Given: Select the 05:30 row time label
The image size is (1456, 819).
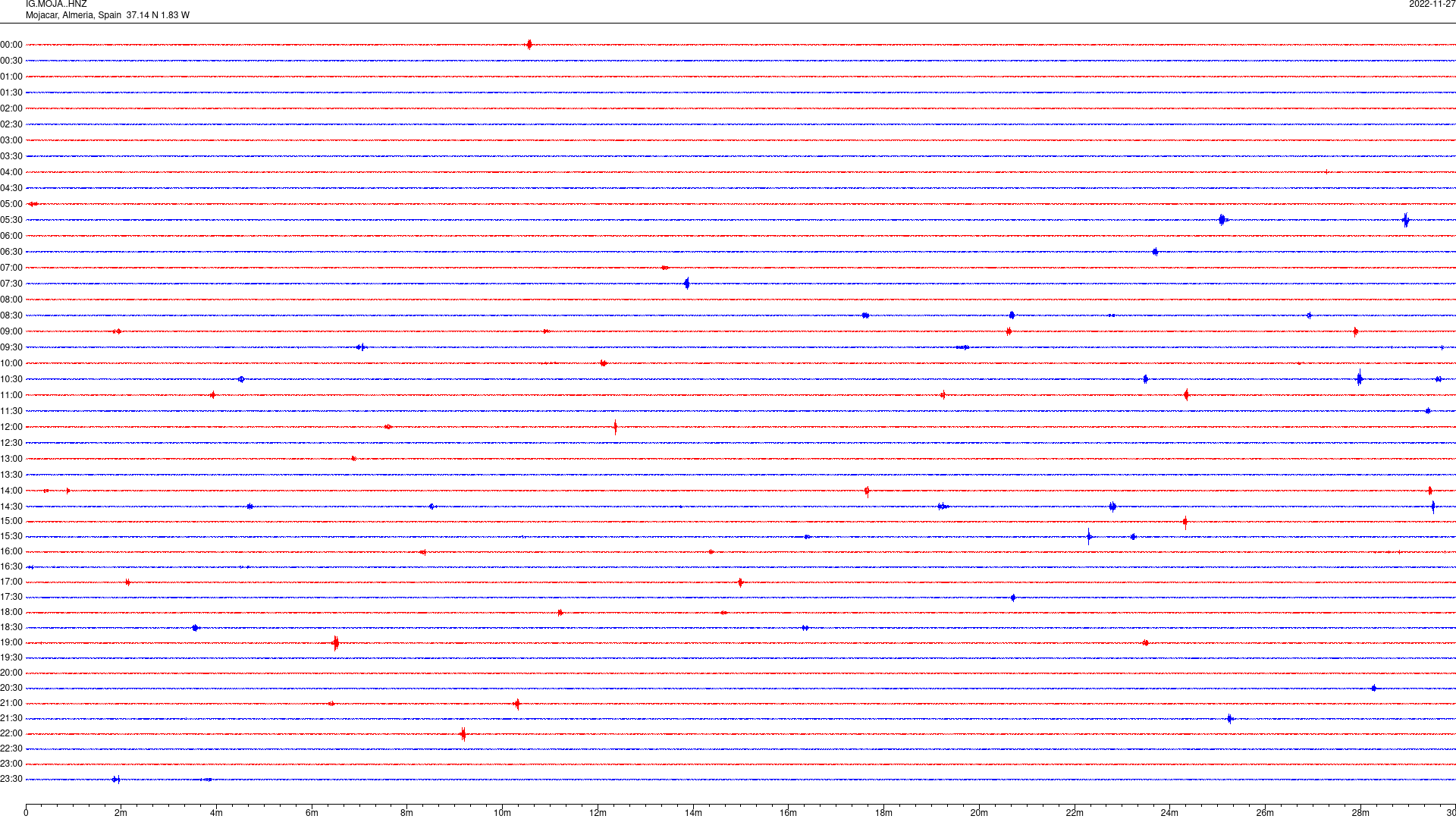Looking at the screenshot, I should click(x=11, y=220).
